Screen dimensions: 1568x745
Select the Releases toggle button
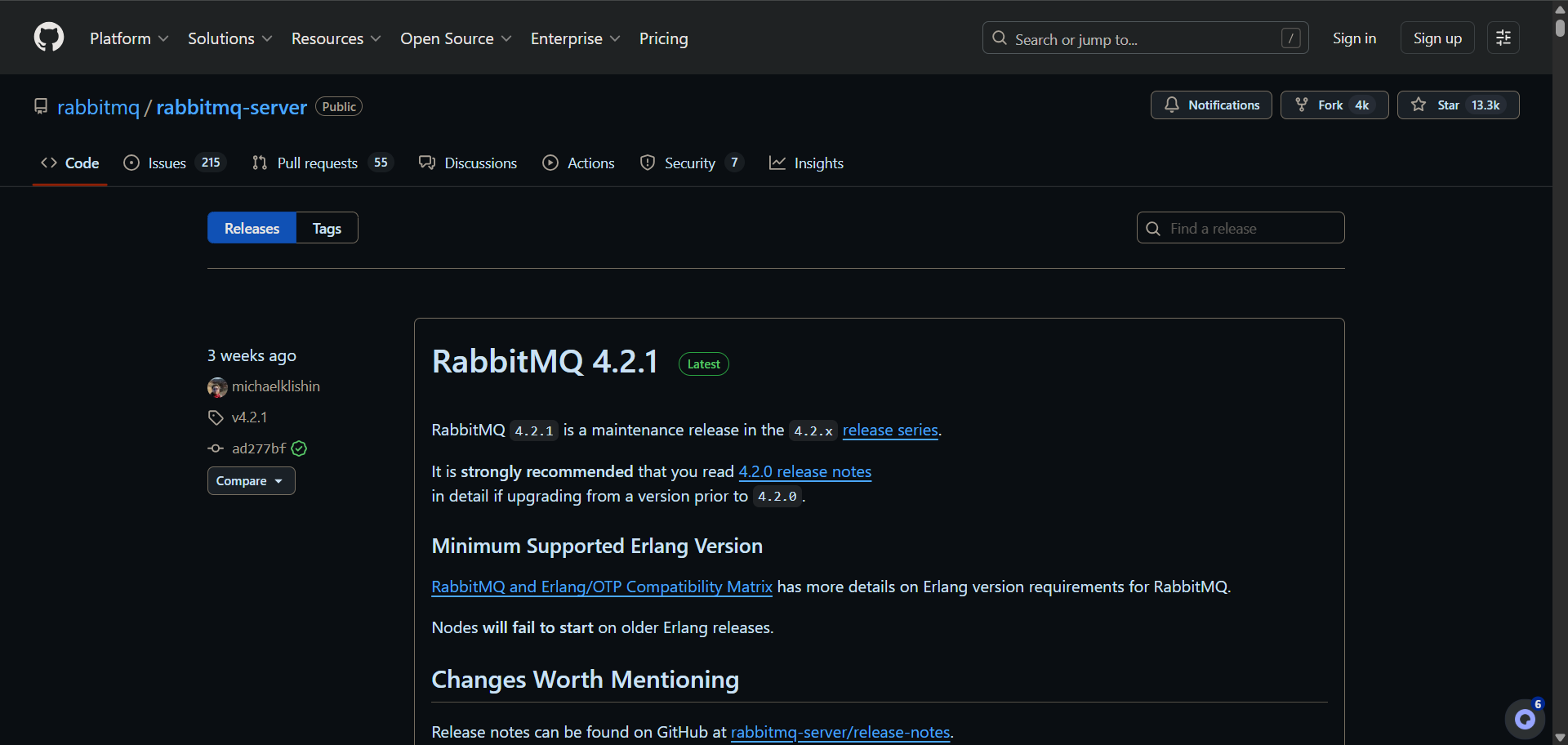tap(252, 228)
